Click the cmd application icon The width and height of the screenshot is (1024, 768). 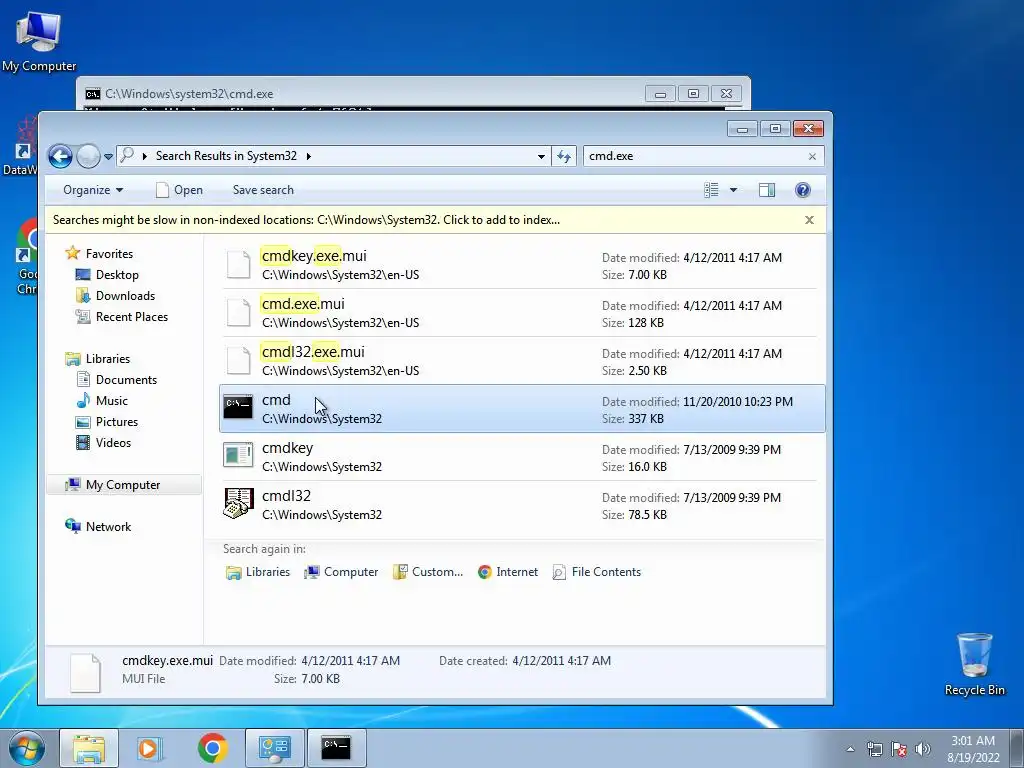pos(238,407)
